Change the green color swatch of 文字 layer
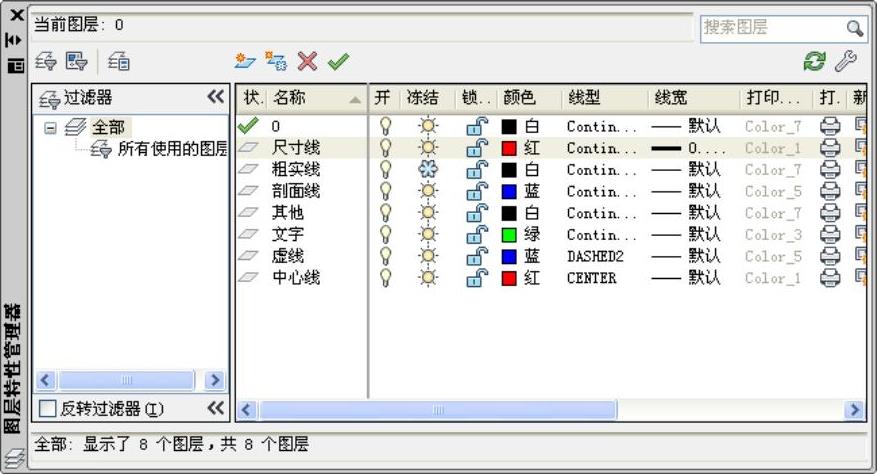This screenshot has width=877, height=474. point(509,235)
